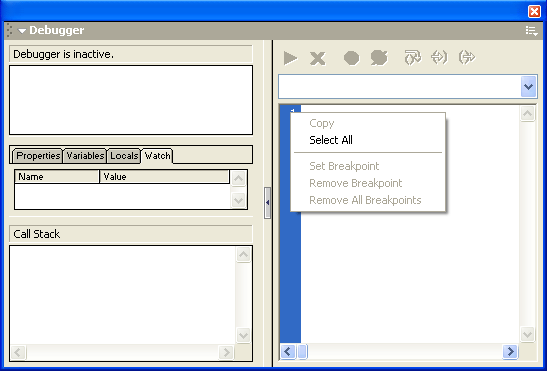Click the Step Over icon
The height and width of the screenshot is (371, 547).
click(x=412, y=57)
